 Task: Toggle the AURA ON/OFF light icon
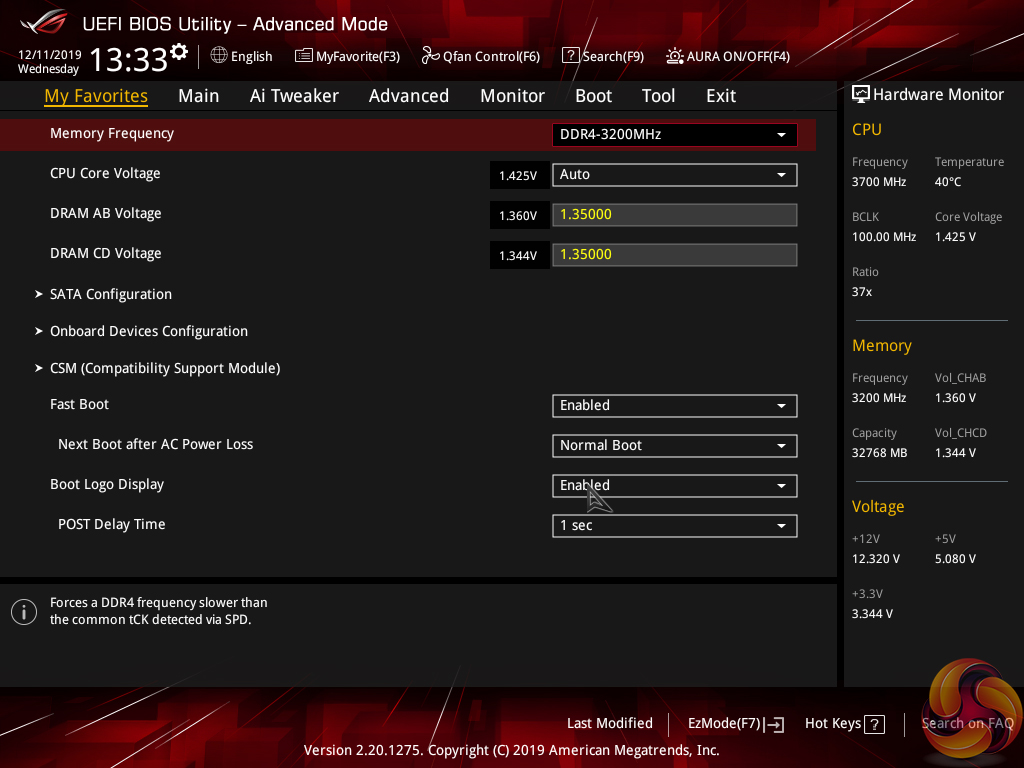pos(675,56)
